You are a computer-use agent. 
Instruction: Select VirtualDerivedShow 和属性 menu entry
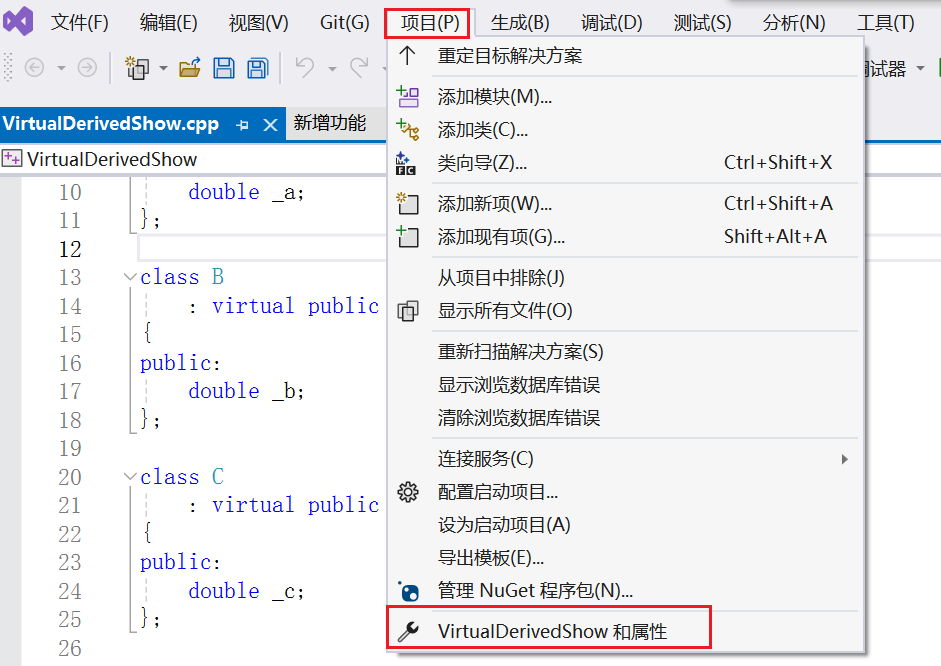[x=552, y=631]
